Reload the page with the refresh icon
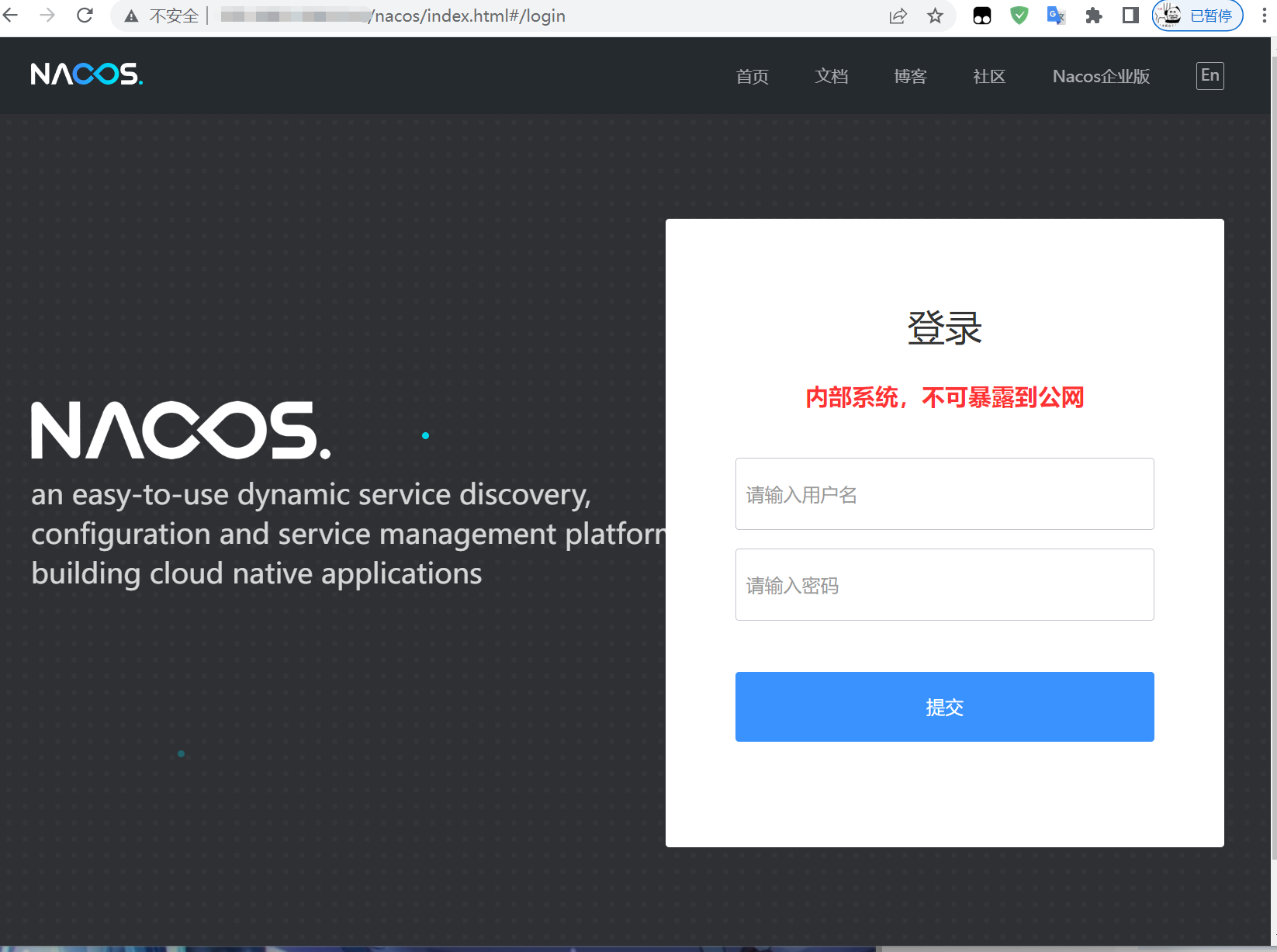 tap(85, 16)
